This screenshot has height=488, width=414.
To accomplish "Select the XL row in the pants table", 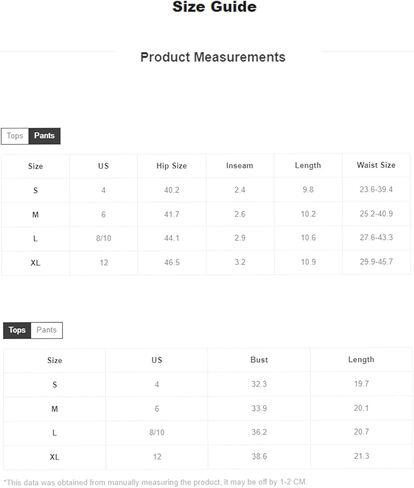I will (206, 262).
